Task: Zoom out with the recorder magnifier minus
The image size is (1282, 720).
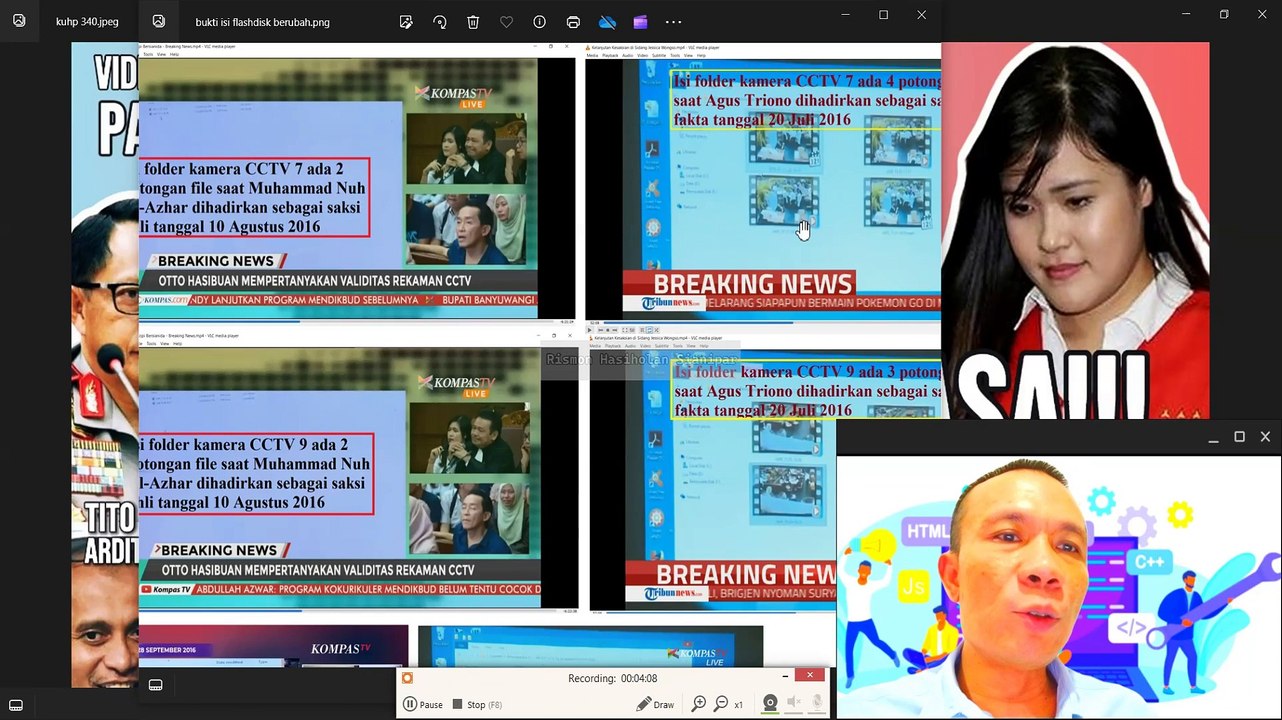Action: 721,704
